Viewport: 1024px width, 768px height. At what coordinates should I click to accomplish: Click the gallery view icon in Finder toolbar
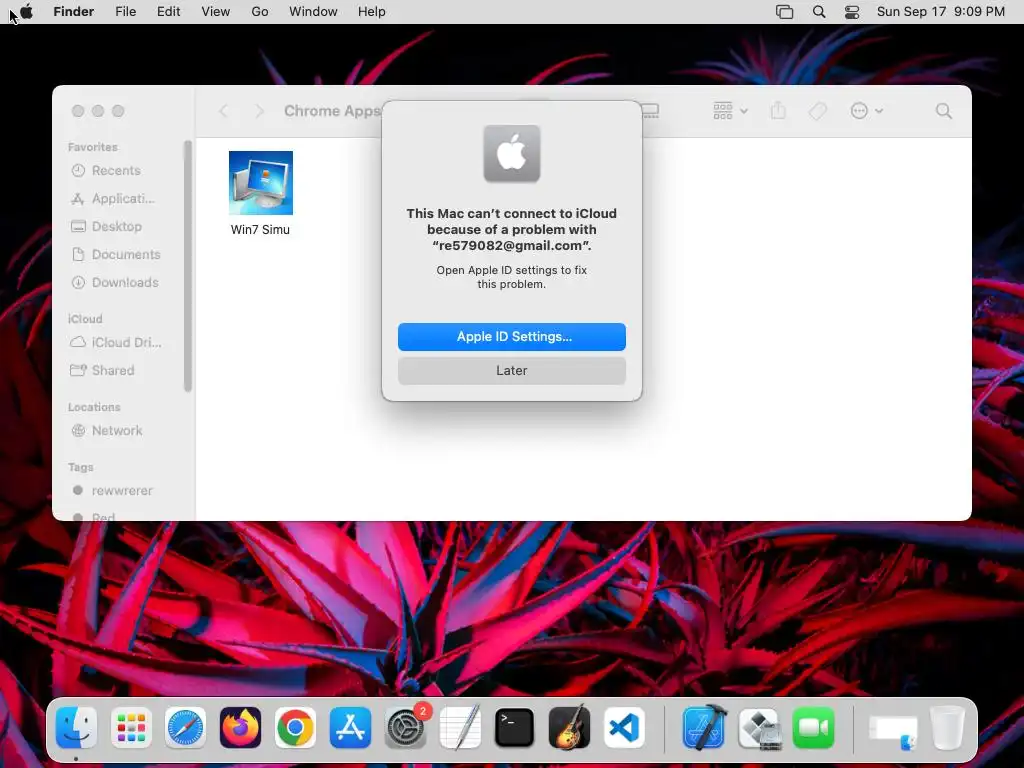pos(650,111)
